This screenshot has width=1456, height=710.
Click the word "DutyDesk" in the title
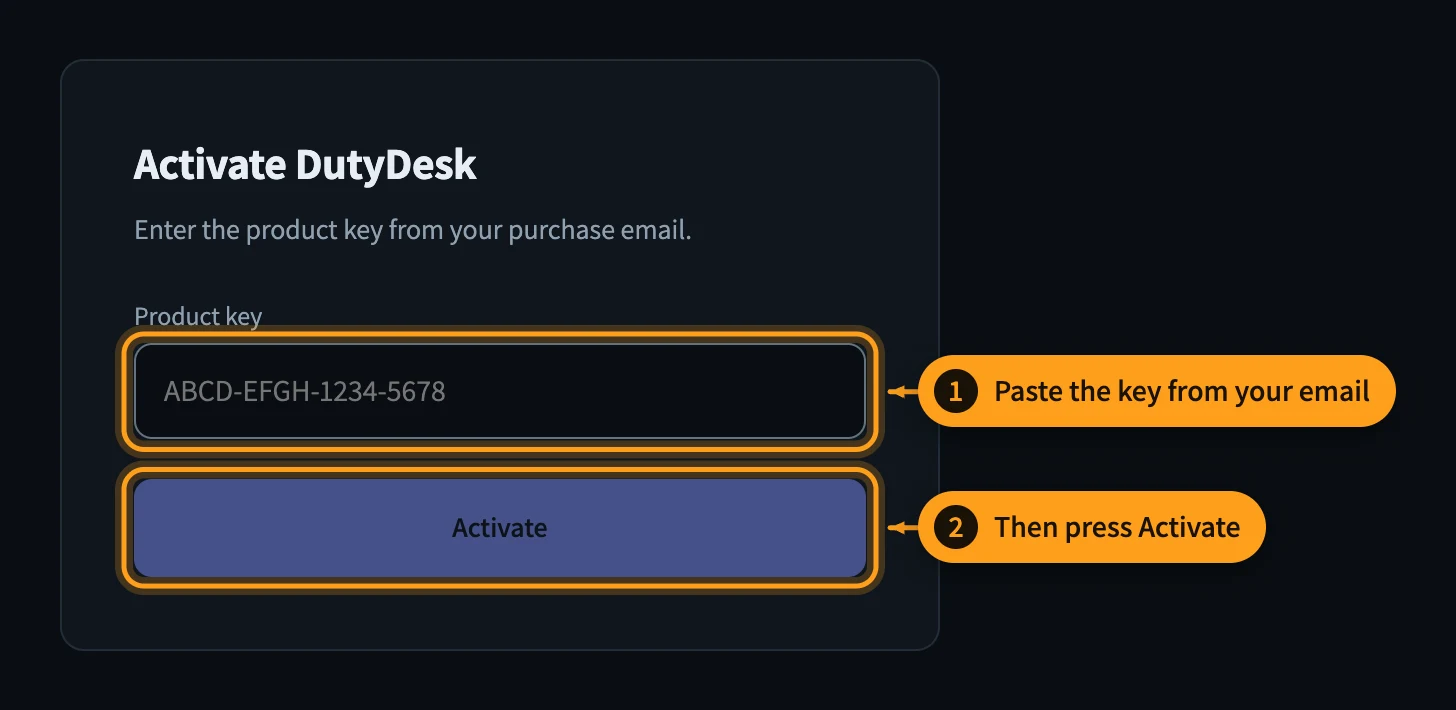[386, 165]
